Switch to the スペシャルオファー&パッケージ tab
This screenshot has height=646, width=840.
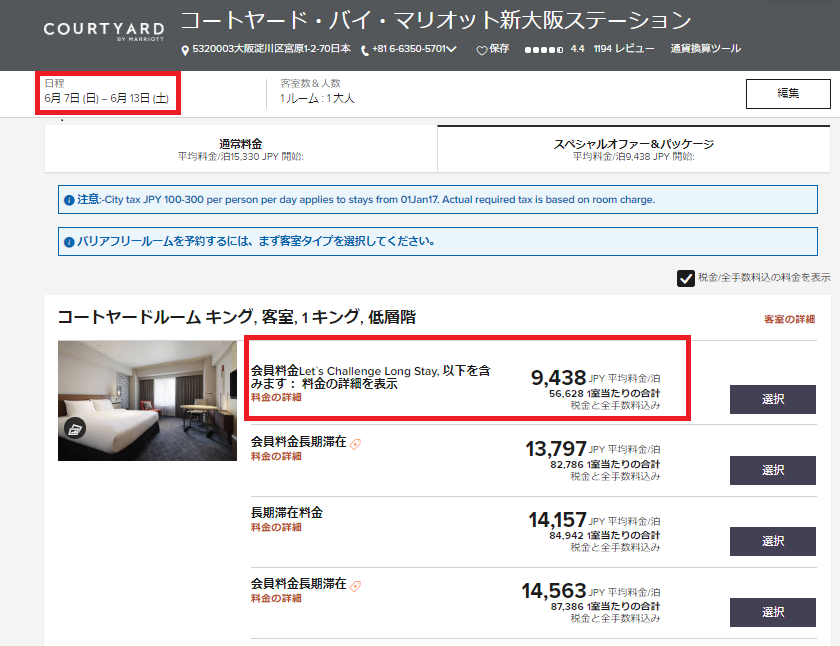click(634, 149)
